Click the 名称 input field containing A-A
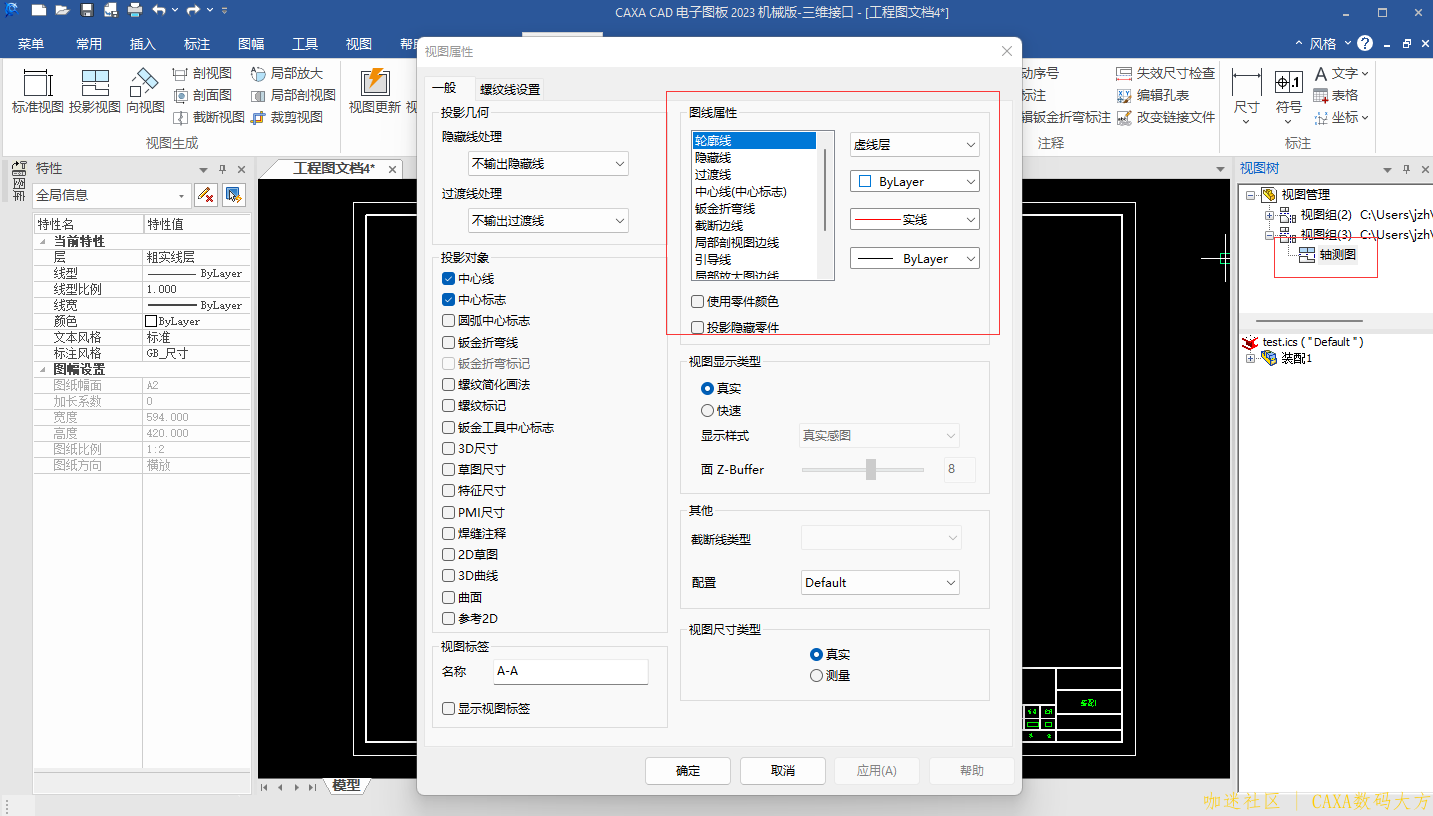The height and width of the screenshot is (816, 1433). click(x=570, y=672)
